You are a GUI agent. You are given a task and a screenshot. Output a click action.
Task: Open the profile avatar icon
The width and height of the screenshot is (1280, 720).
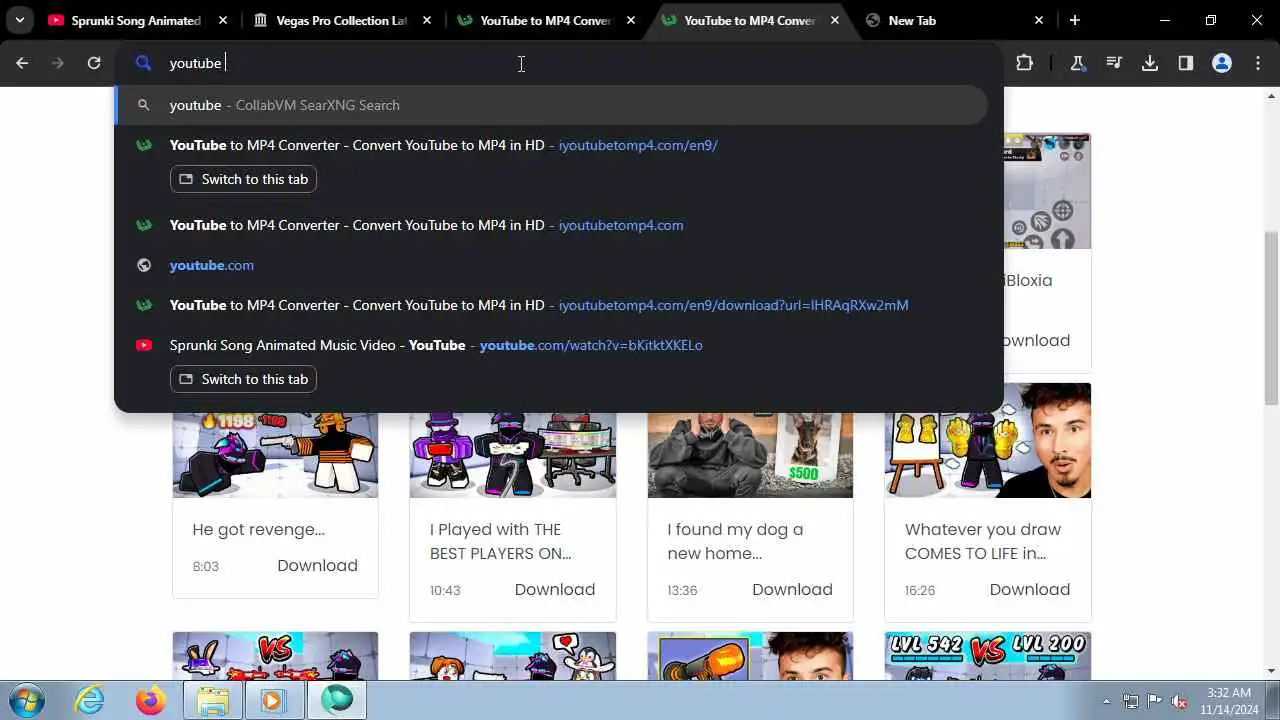pos(1222,63)
